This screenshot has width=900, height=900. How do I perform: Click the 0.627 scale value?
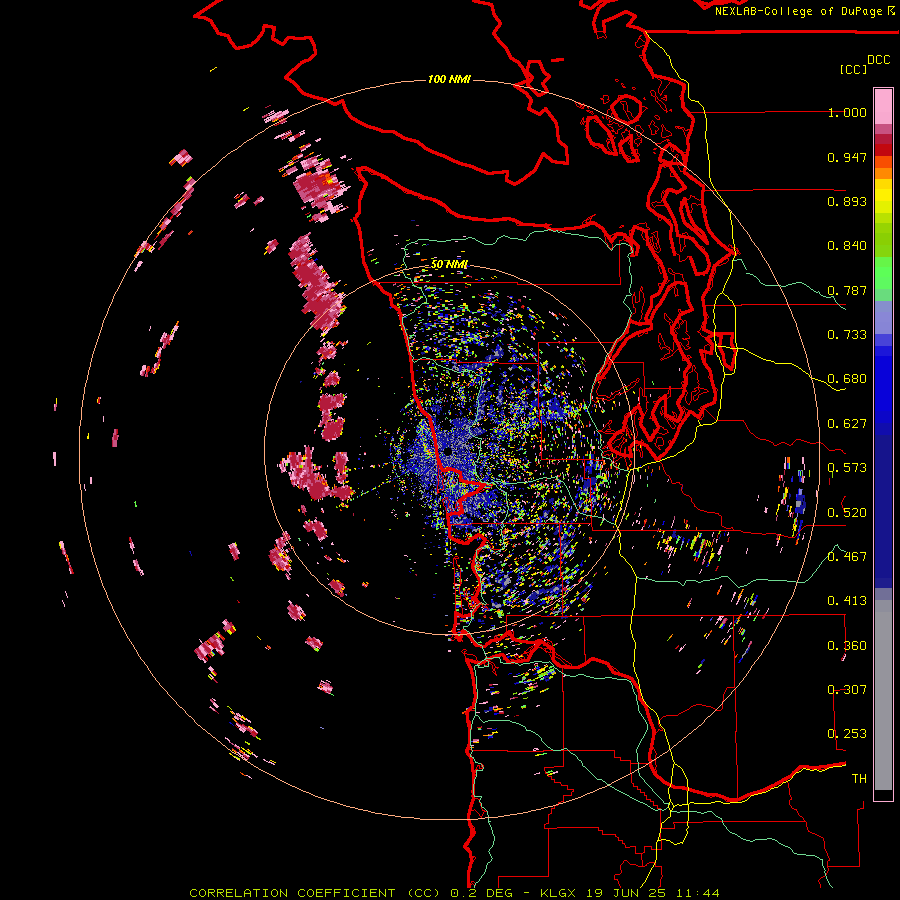point(847,424)
